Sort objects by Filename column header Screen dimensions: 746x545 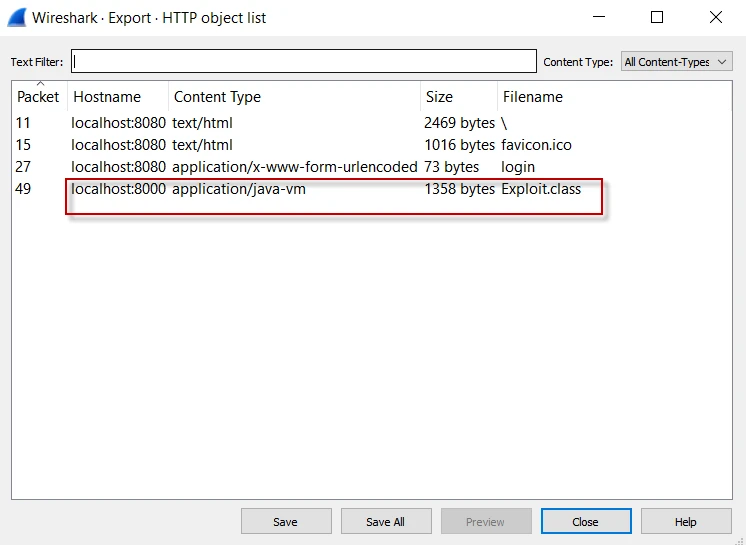[x=532, y=97]
